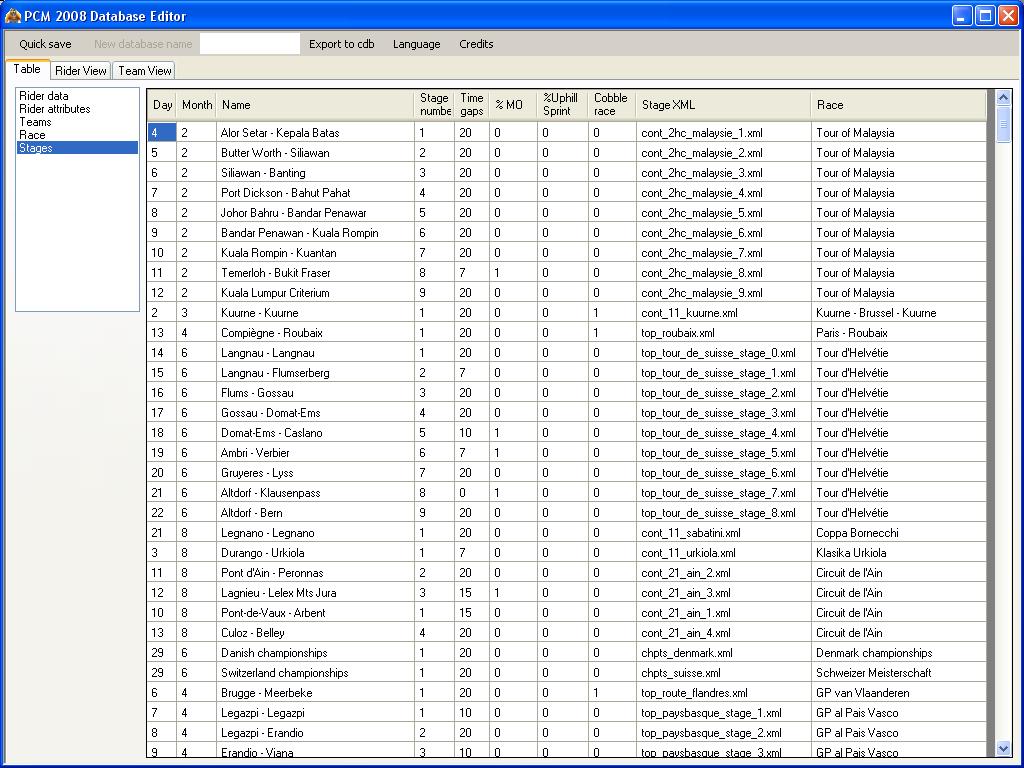Open Export to cdb option
This screenshot has width=1024, height=768.
(x=341, y=44)
